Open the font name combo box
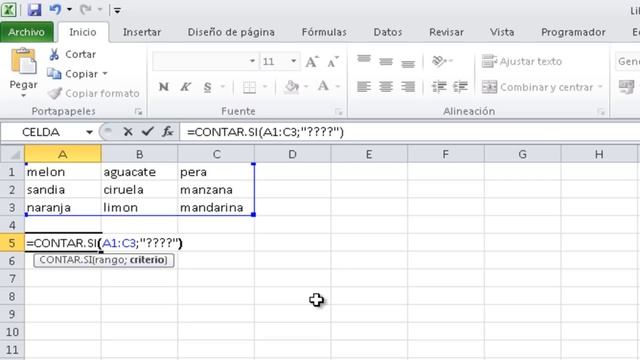 point(205,61)
